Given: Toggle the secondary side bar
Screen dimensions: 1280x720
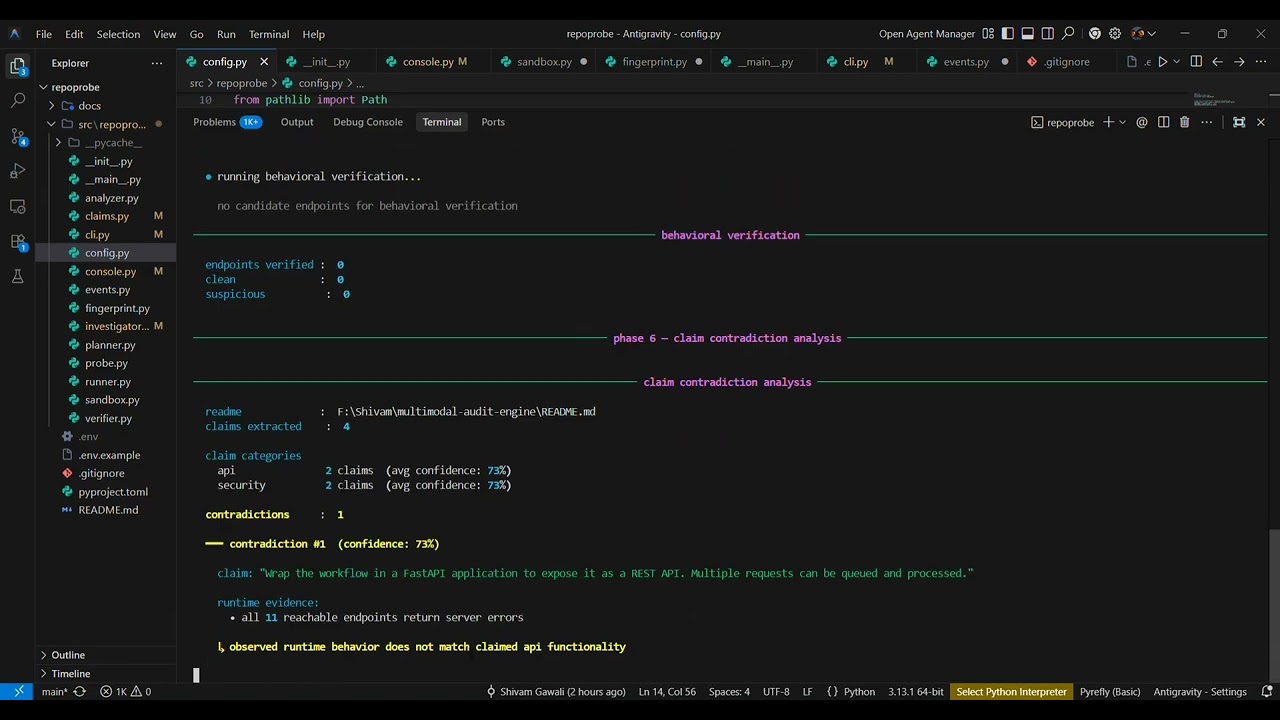Looking at the screenshot, I should (x=1047, y=34).
